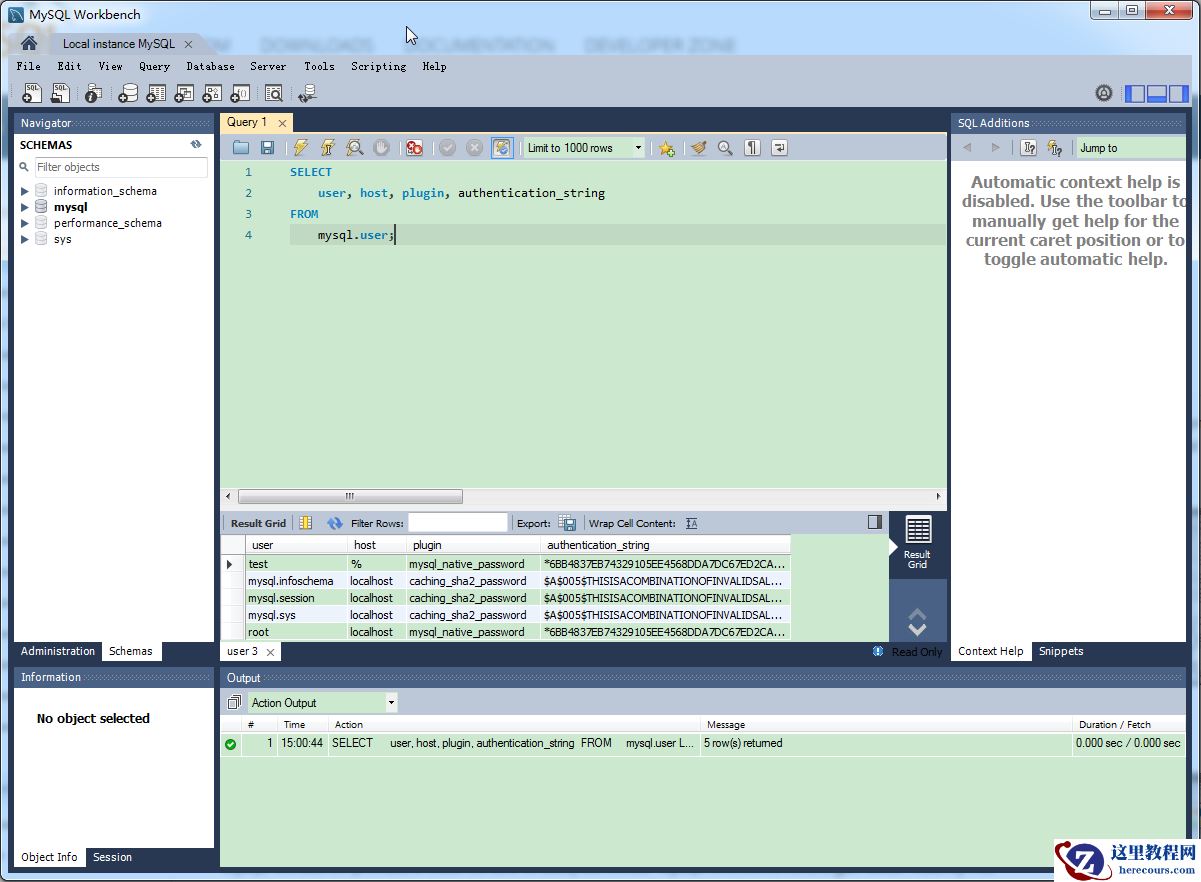The height and width of the screenshot is (882, 1201).
Task: Rollback transaction X icon
Action: tap(474, 148)
